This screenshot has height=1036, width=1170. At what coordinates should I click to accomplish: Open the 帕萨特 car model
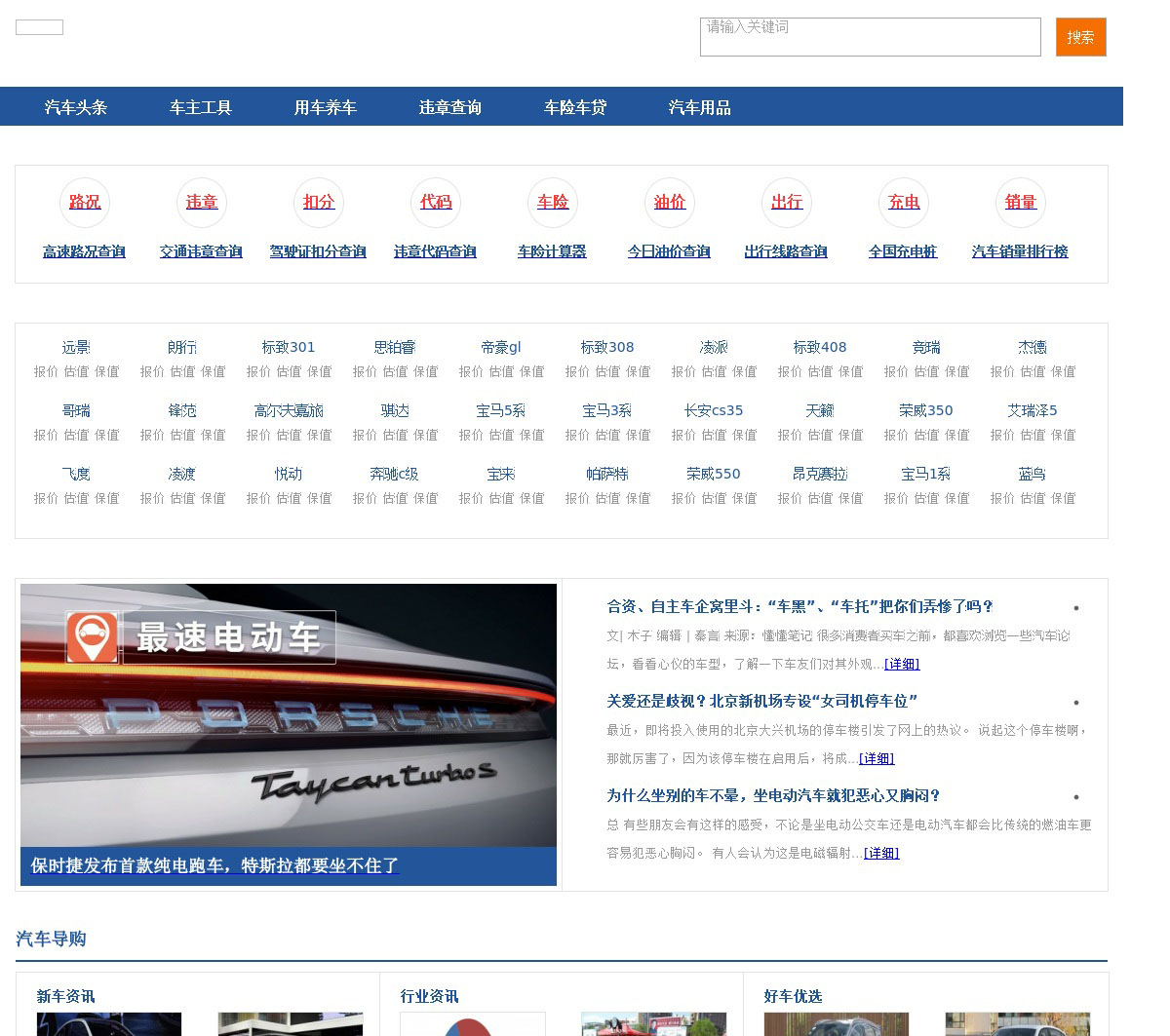coord(607,474)
